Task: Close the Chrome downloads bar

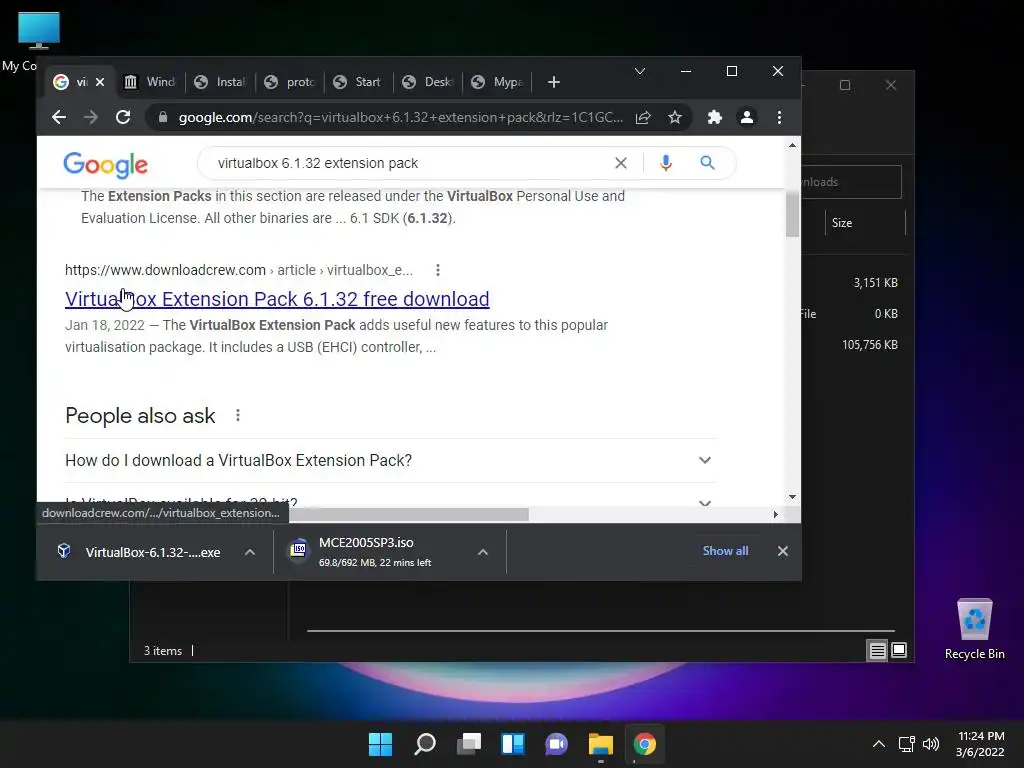Action: pos(782,551)
